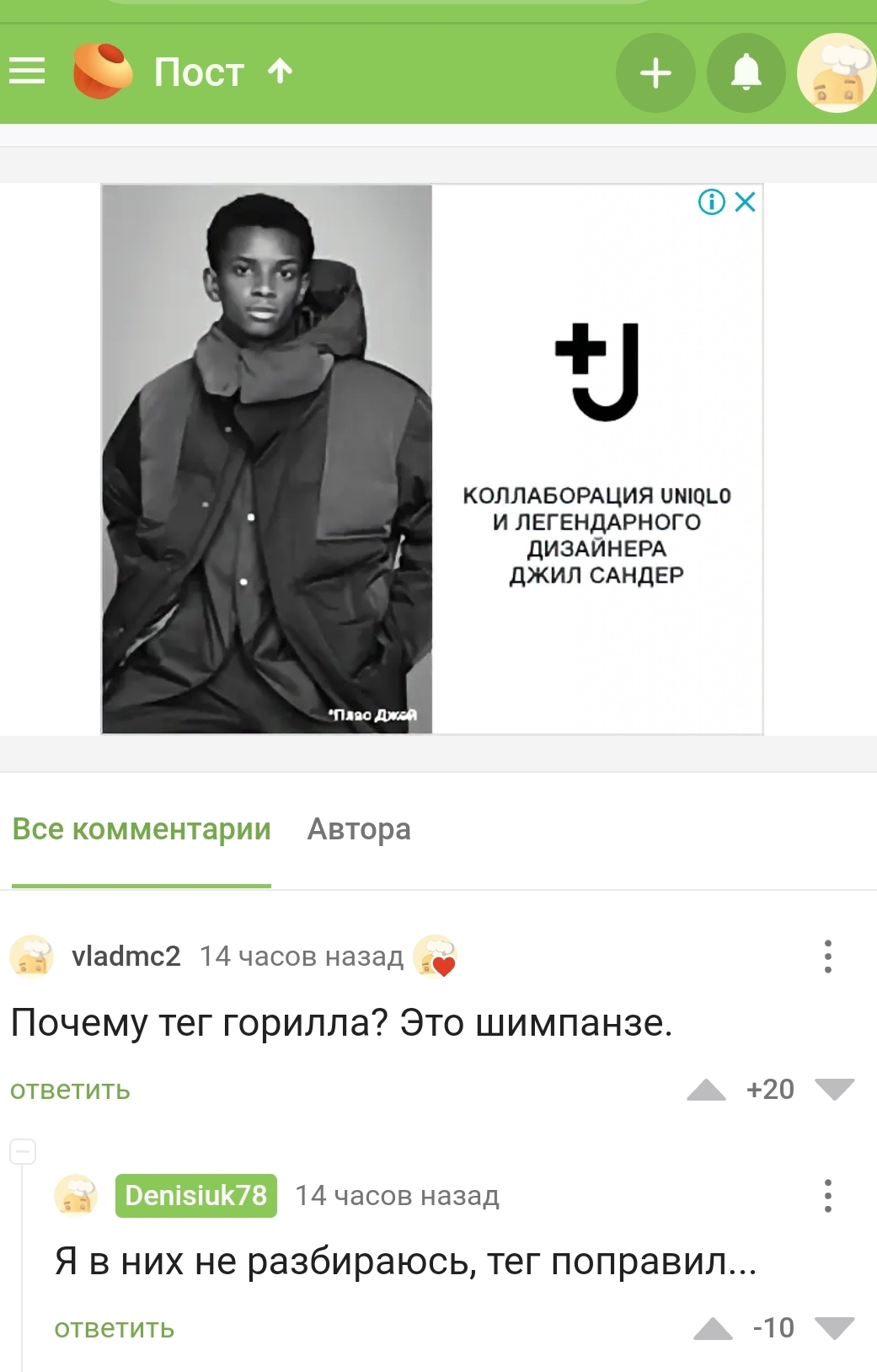
Task: Select Все комментарии tab
Action: 142,829
